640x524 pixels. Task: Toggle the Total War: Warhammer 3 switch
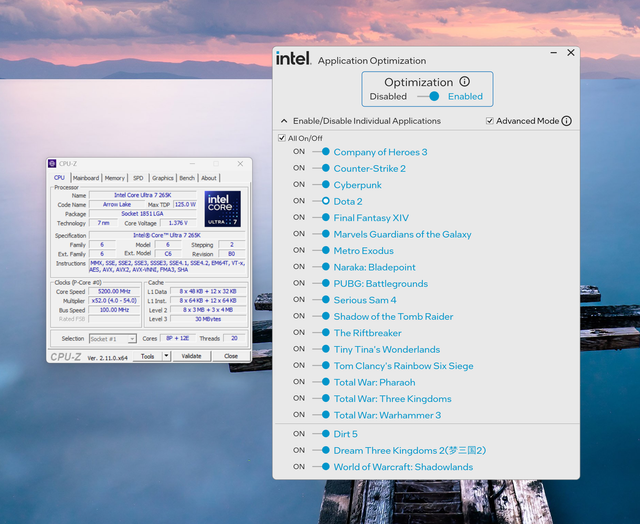[x=321, y=415]
